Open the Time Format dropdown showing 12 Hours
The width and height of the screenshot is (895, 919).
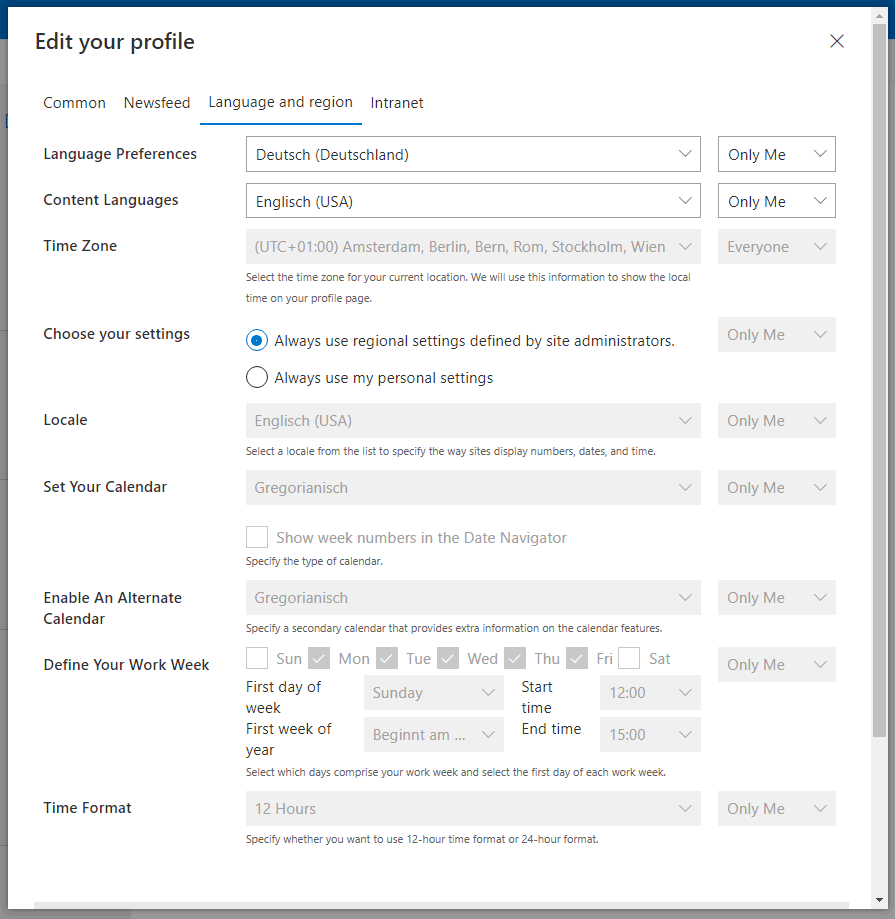point(473,809)
